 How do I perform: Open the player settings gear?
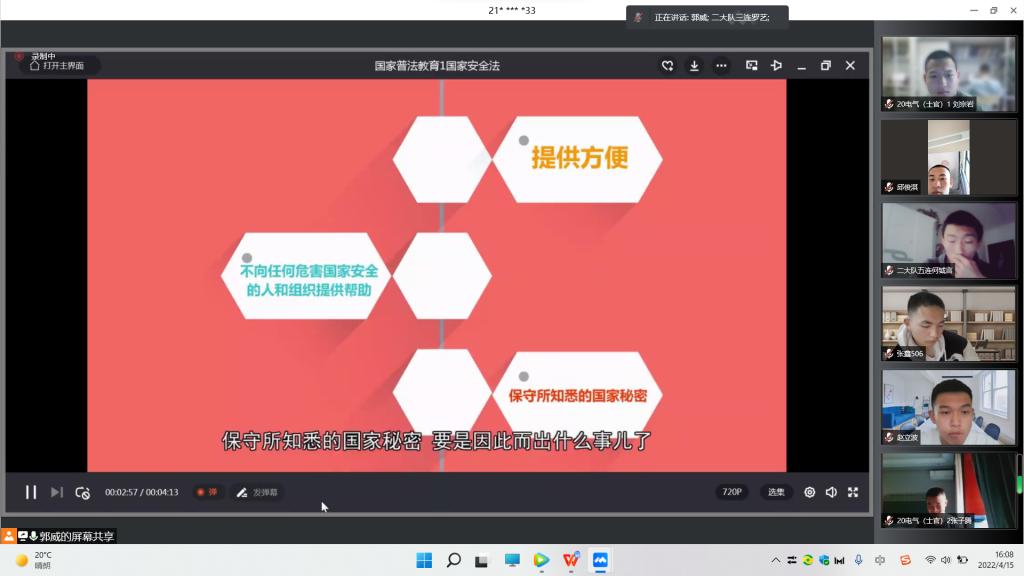[x=809, y=492]
